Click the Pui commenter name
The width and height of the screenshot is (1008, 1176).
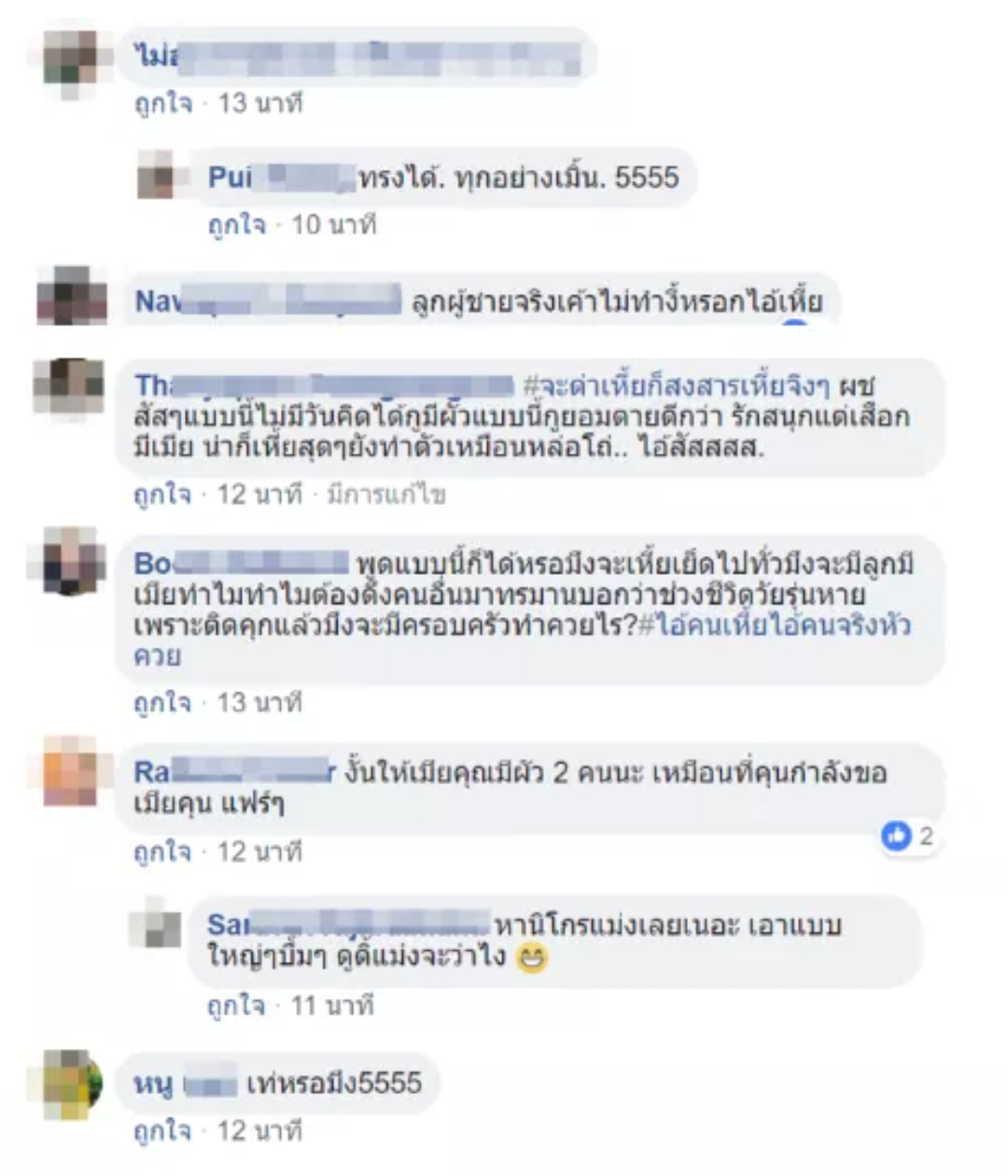(231, 176)
